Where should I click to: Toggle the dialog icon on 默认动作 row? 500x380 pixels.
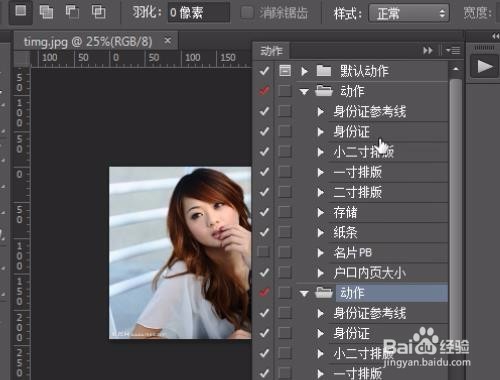(x=285, y=71)
